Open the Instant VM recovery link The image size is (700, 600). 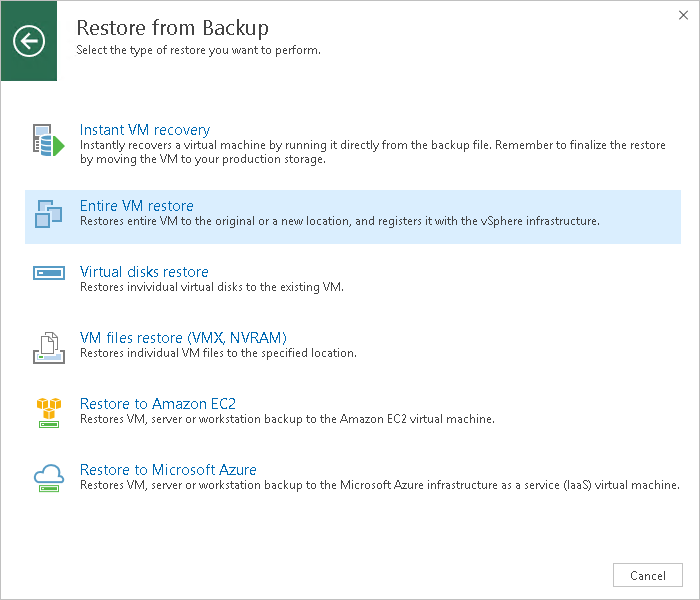click(x=144, y=130)
